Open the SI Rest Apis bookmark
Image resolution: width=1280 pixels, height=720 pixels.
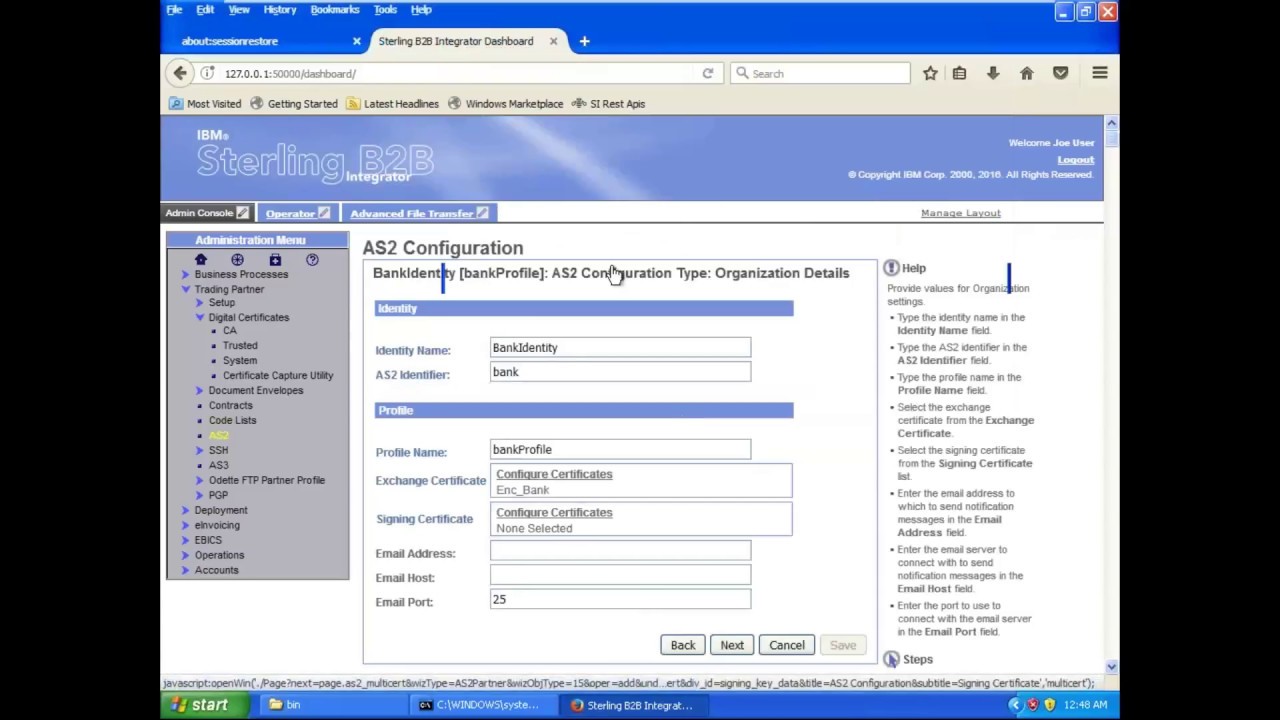608,103
